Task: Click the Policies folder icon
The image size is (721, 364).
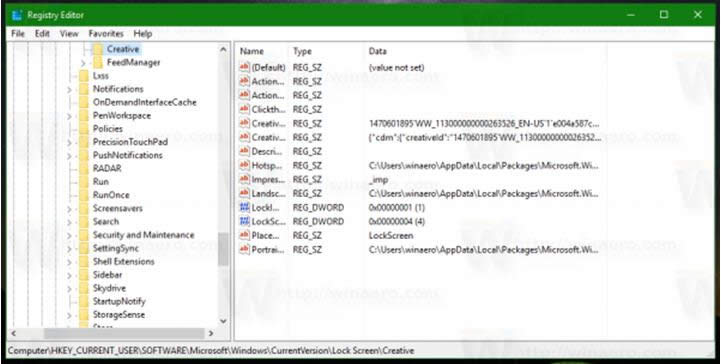Action: [84, 129]
